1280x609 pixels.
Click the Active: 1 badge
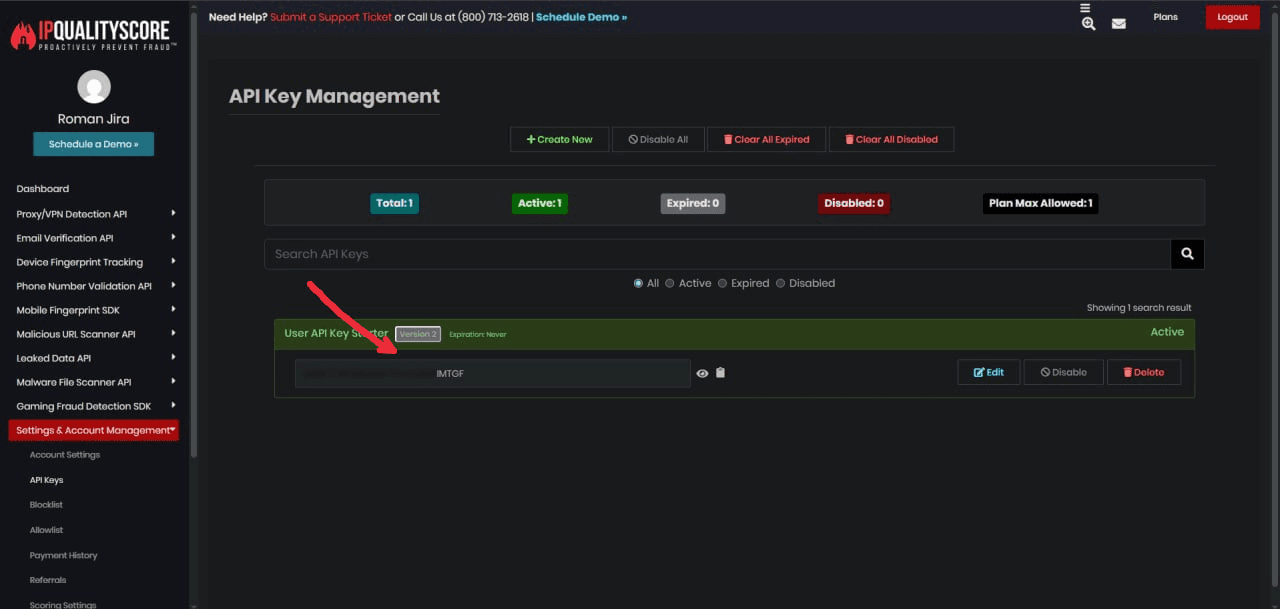coord(539,203)
